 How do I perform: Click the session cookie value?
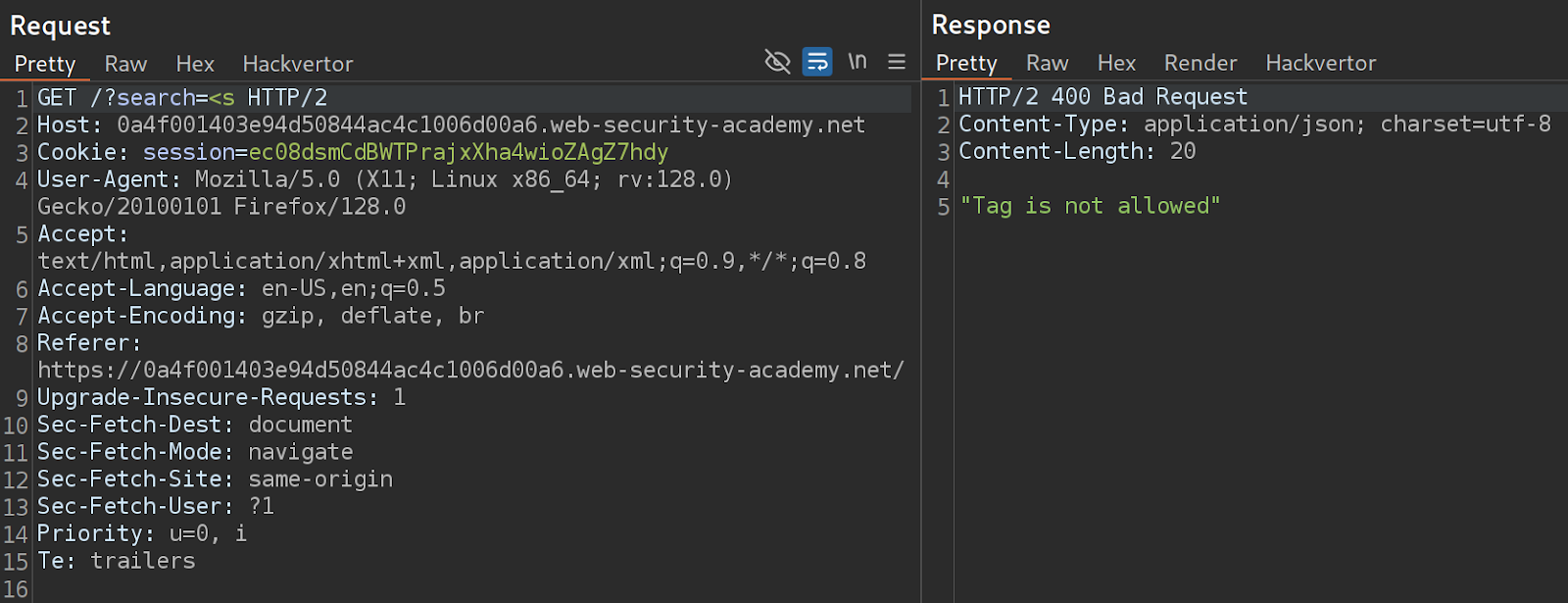tap(458, 153)
